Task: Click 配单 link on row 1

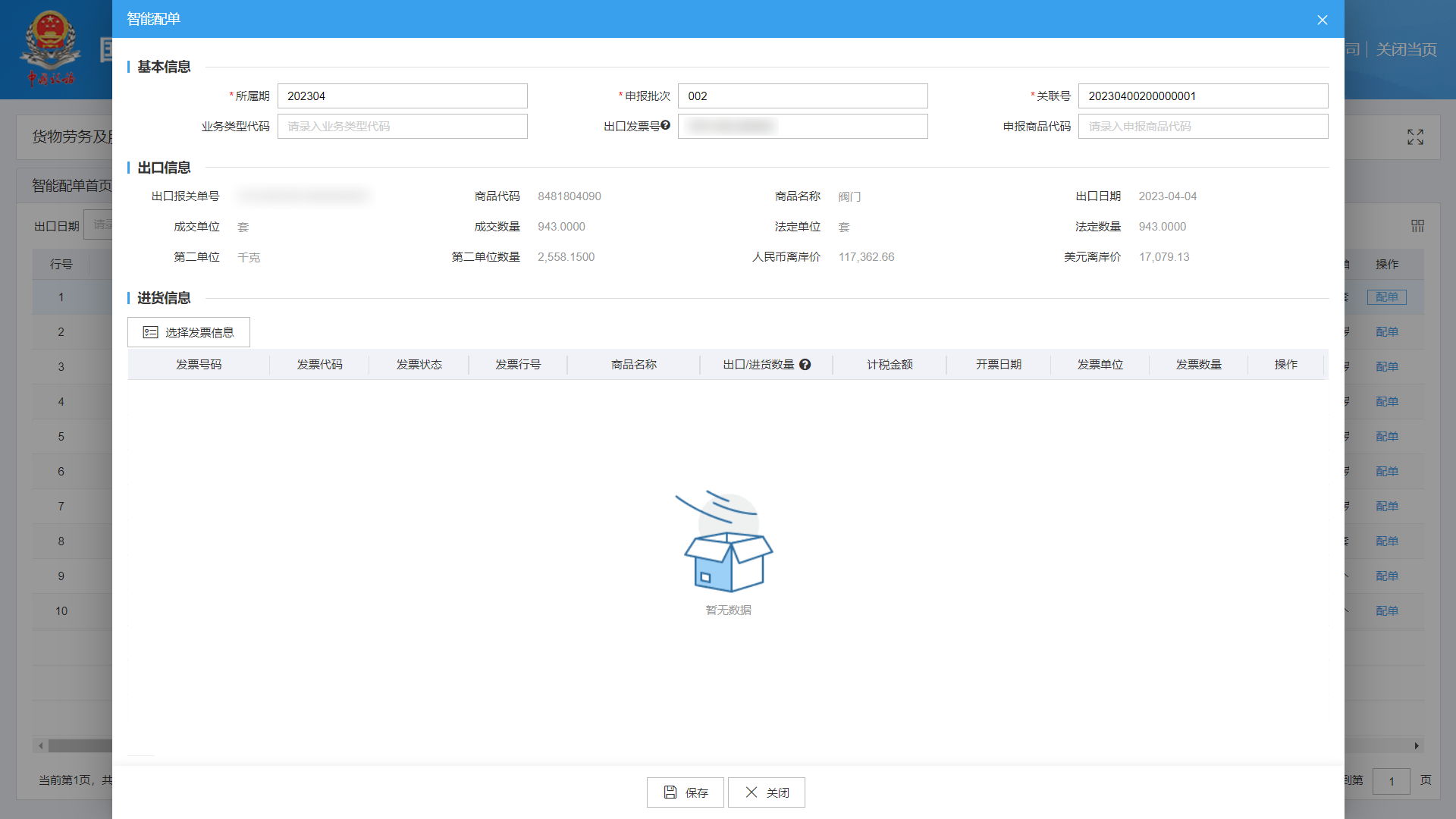Action: (1386, 297)
